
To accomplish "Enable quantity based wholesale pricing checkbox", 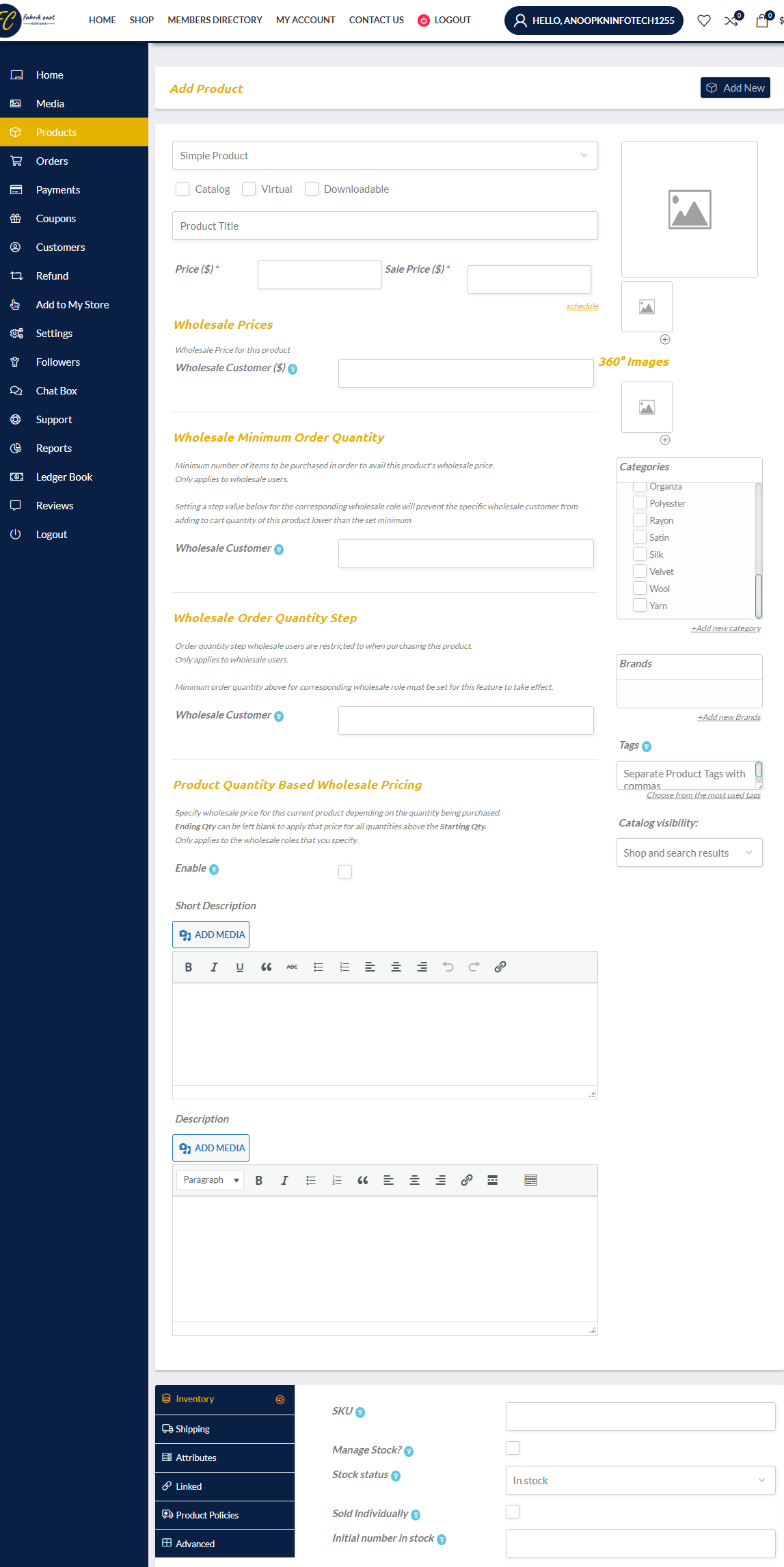I will click(345, 872).
